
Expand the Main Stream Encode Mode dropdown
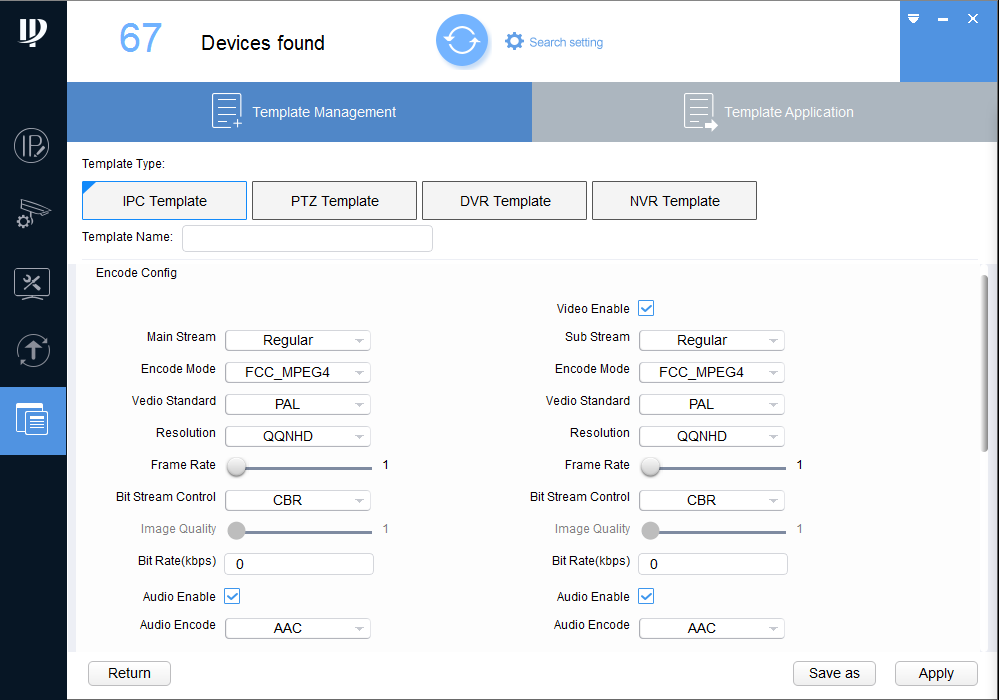pos(298,373)
